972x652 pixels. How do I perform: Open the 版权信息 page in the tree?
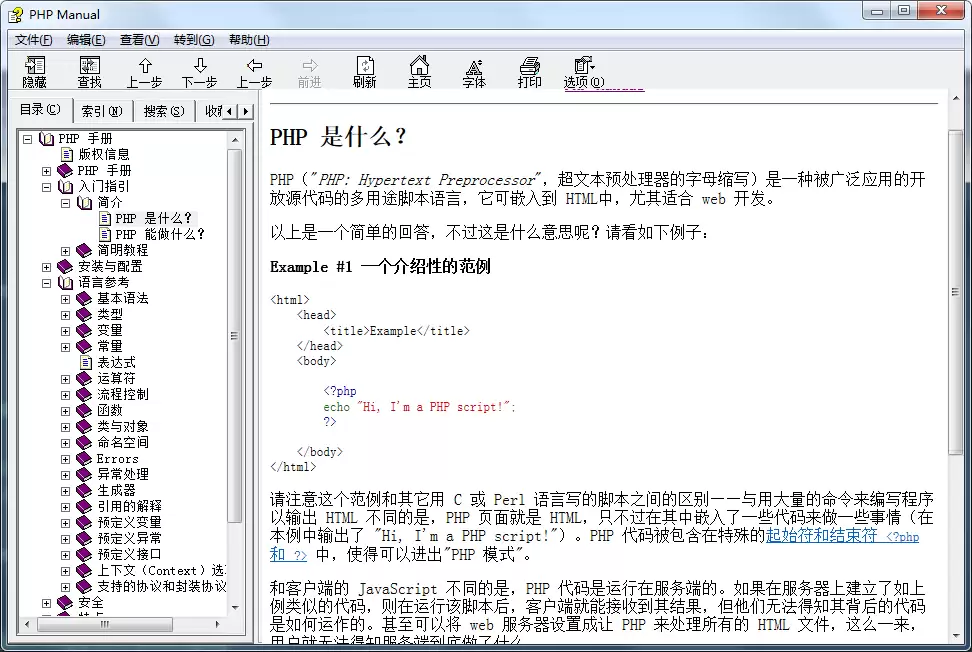pyautogui.click(x=104, y=154)
